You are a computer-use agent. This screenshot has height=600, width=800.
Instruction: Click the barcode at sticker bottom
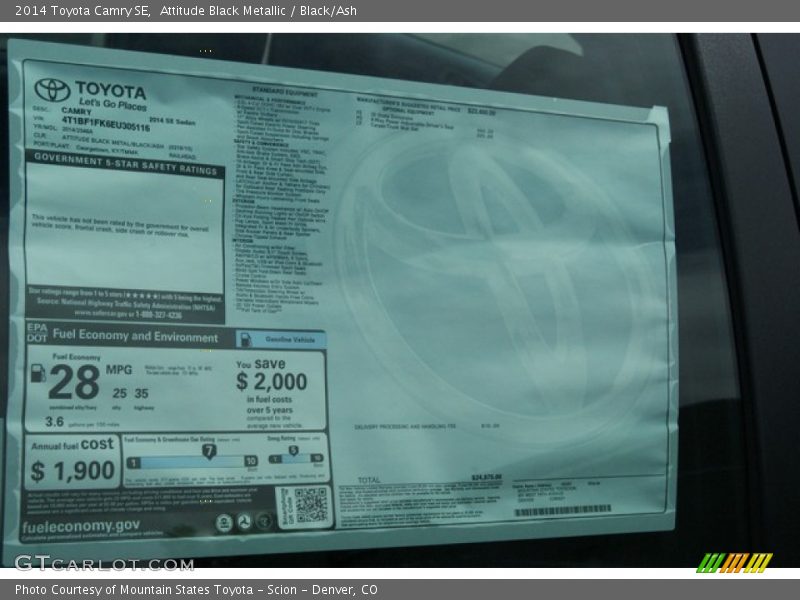pos(563,510)
